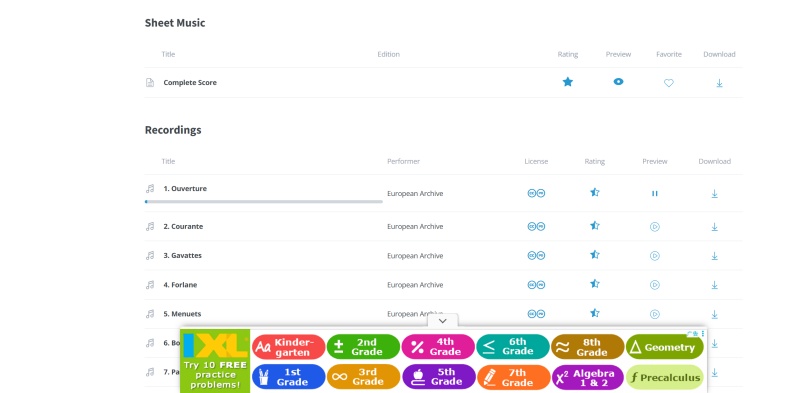Click music note icon beside 2. Courante

coord(150,227)
